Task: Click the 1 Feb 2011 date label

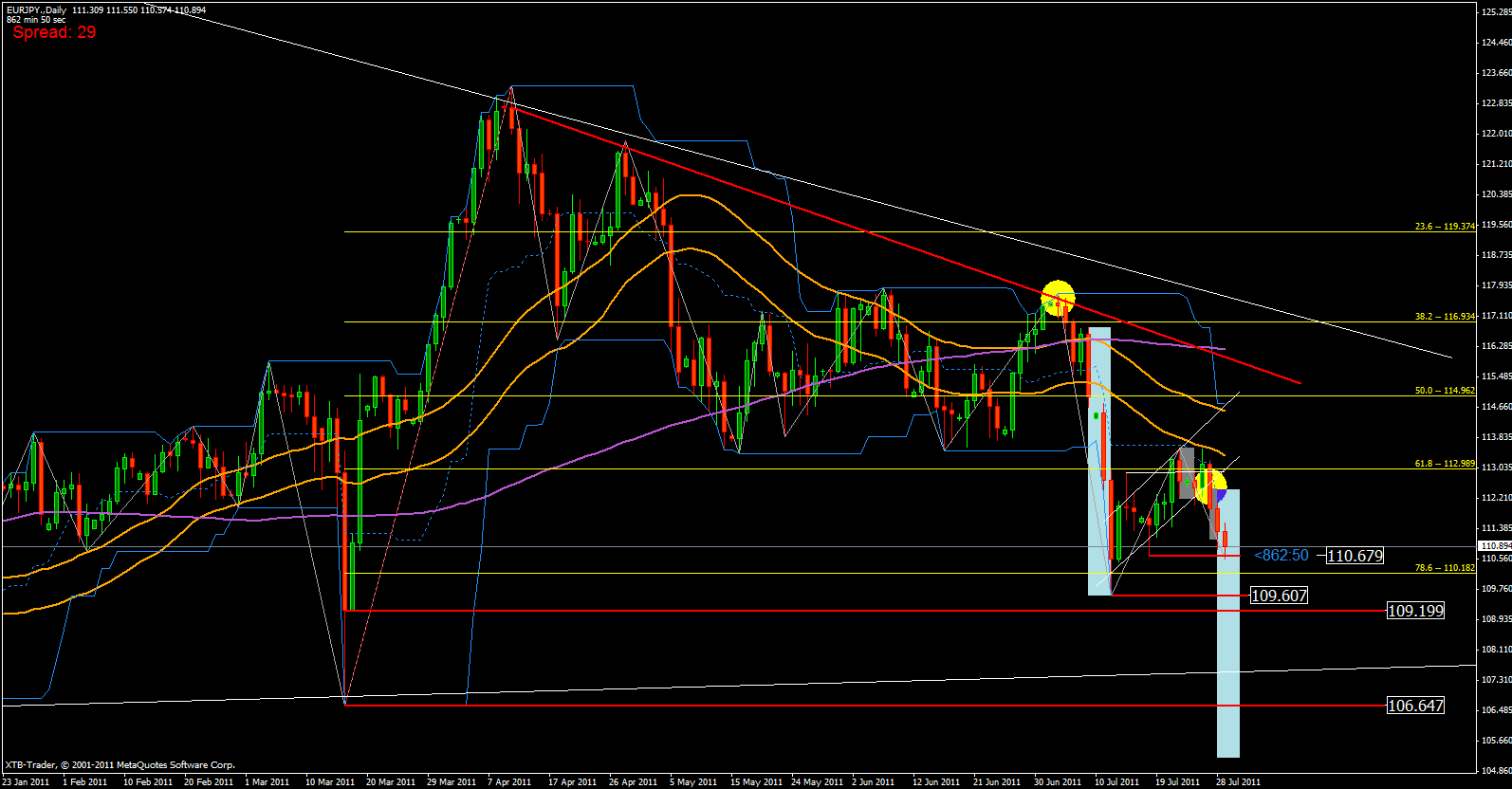Action: tap(84, 782)
